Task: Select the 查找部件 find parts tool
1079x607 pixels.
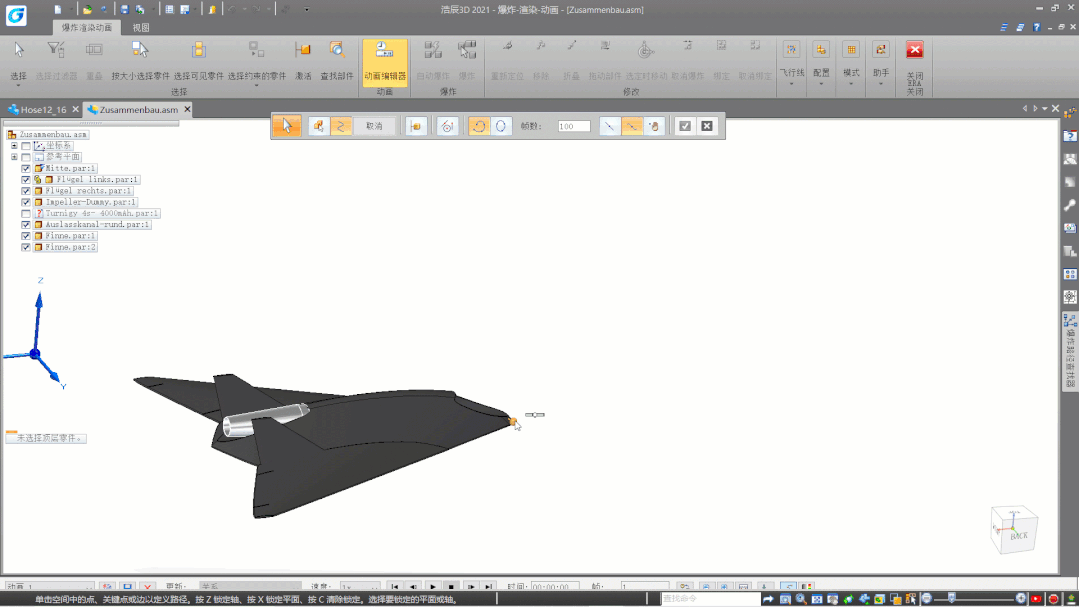Action: [x=337, y=50]
